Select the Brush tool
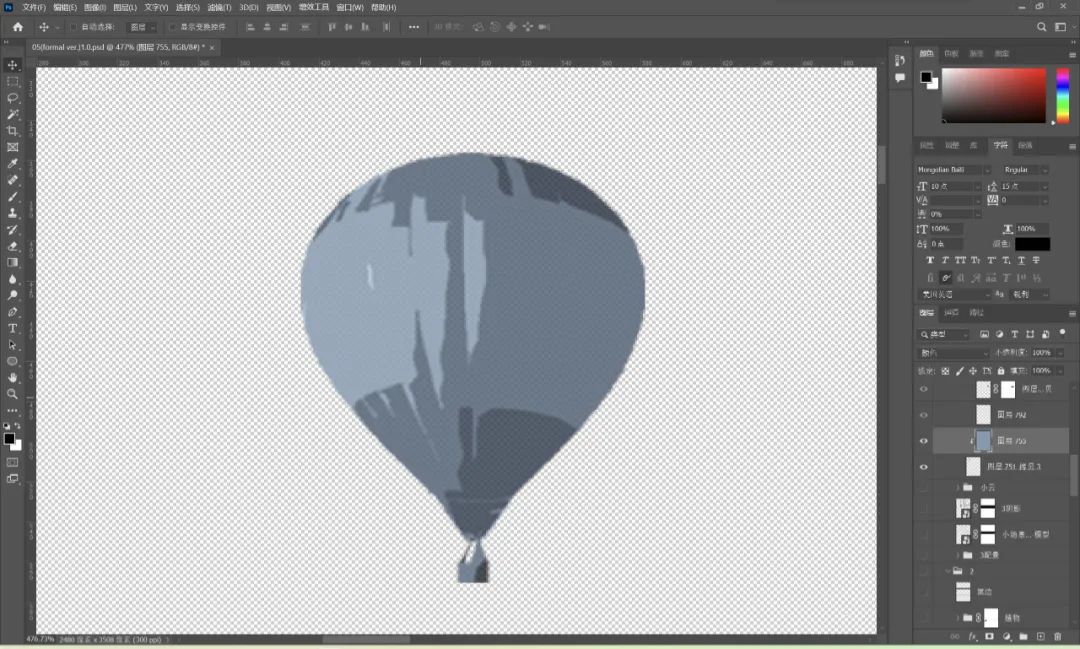The image size is (1080, 649). (12, 197)
